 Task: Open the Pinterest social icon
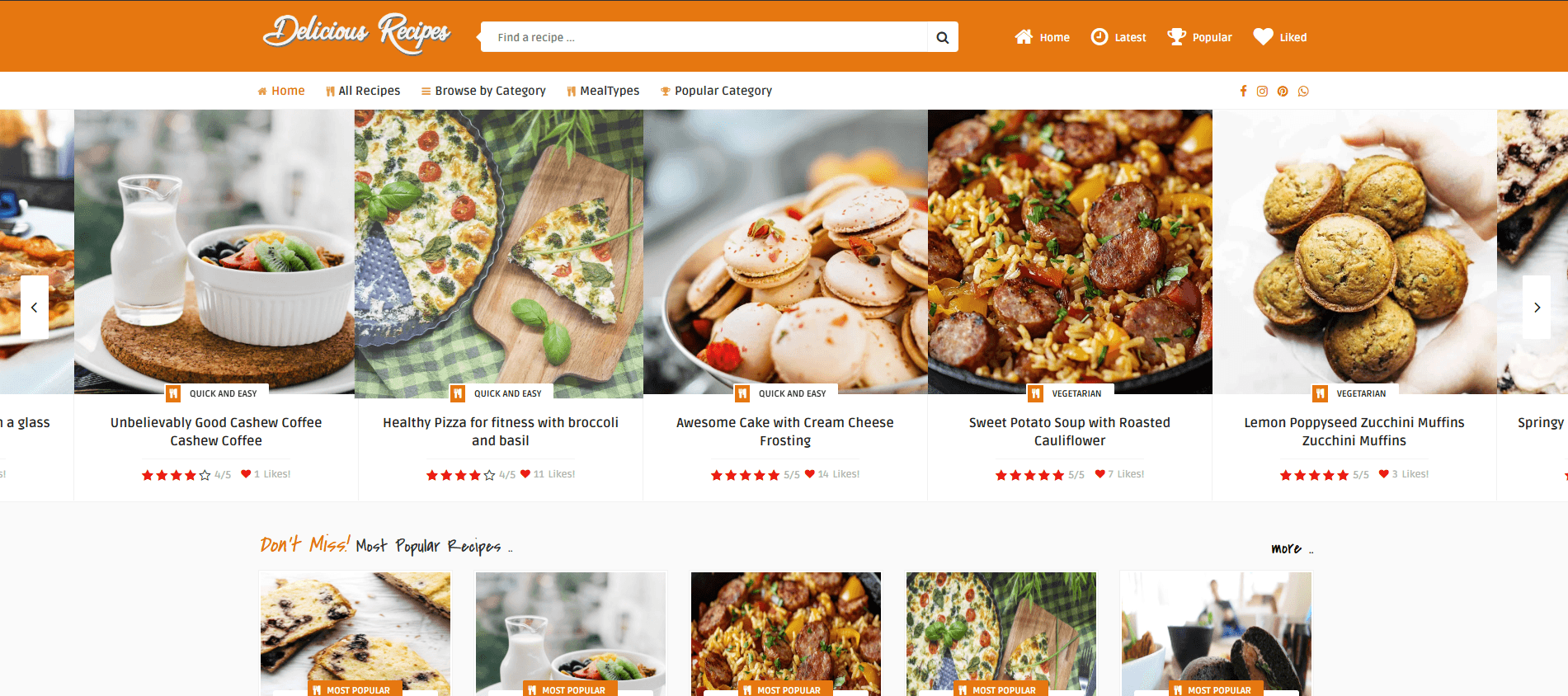point(1283,91)
